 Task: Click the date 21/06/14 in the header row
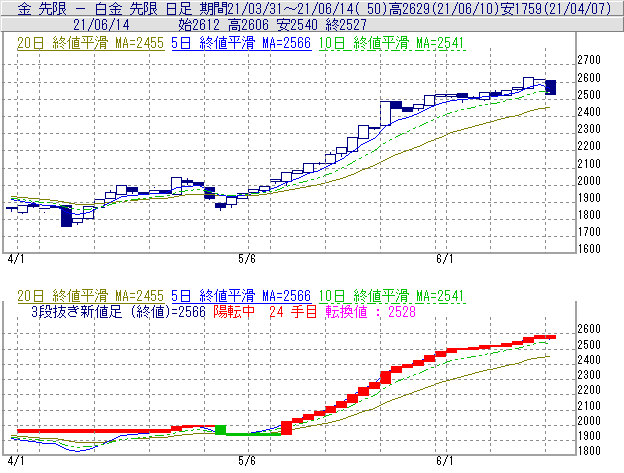click(101, 25)
